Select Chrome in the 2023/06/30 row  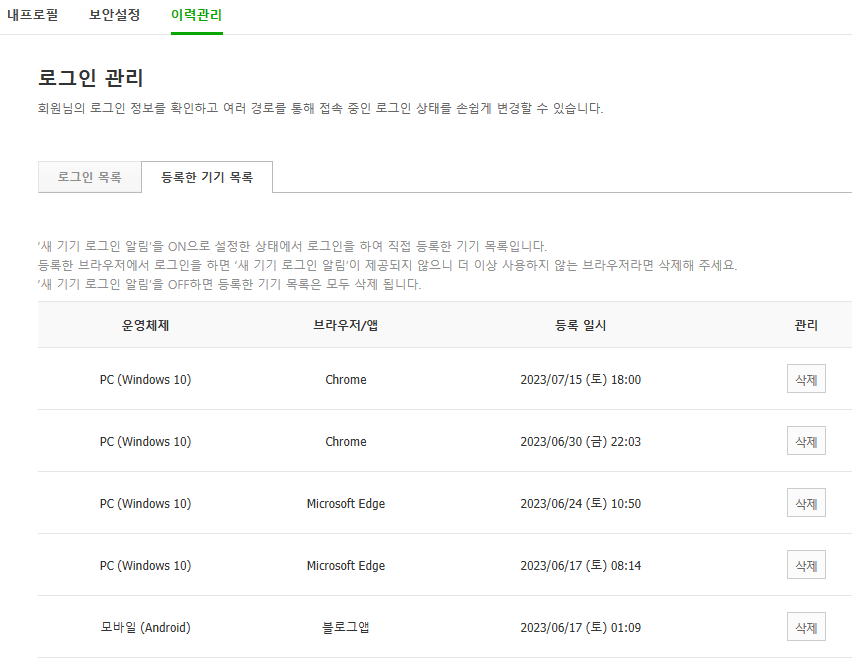346,441
